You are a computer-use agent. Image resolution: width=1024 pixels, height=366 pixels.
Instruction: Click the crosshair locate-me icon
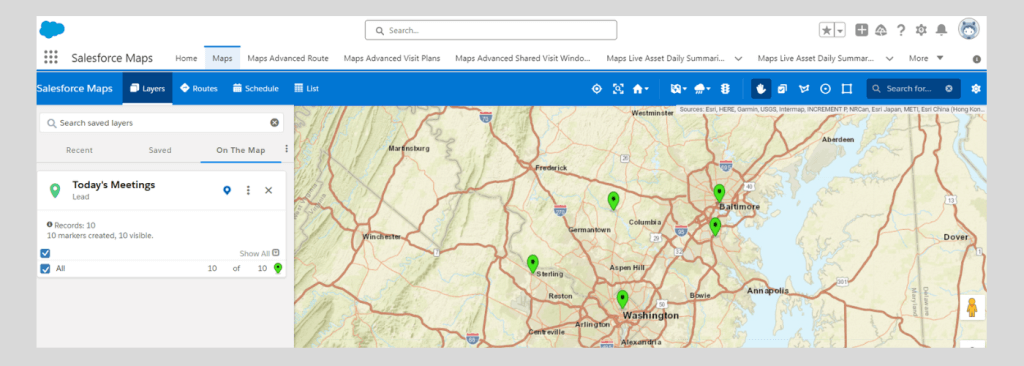tap(596, 89)
